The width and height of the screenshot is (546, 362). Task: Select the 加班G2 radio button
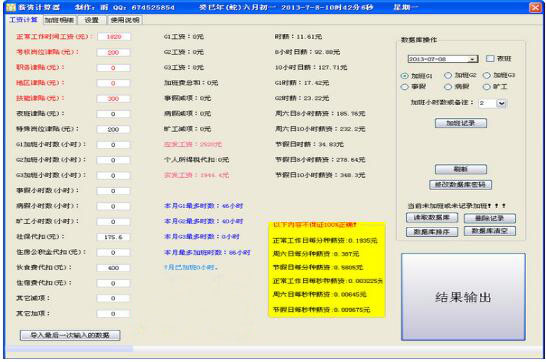point(448,75)
